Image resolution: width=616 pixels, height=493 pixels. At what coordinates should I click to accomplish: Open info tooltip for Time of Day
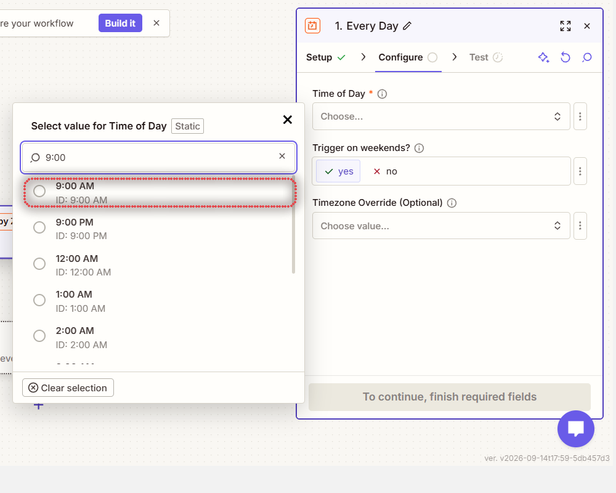[x=382, y=94]
